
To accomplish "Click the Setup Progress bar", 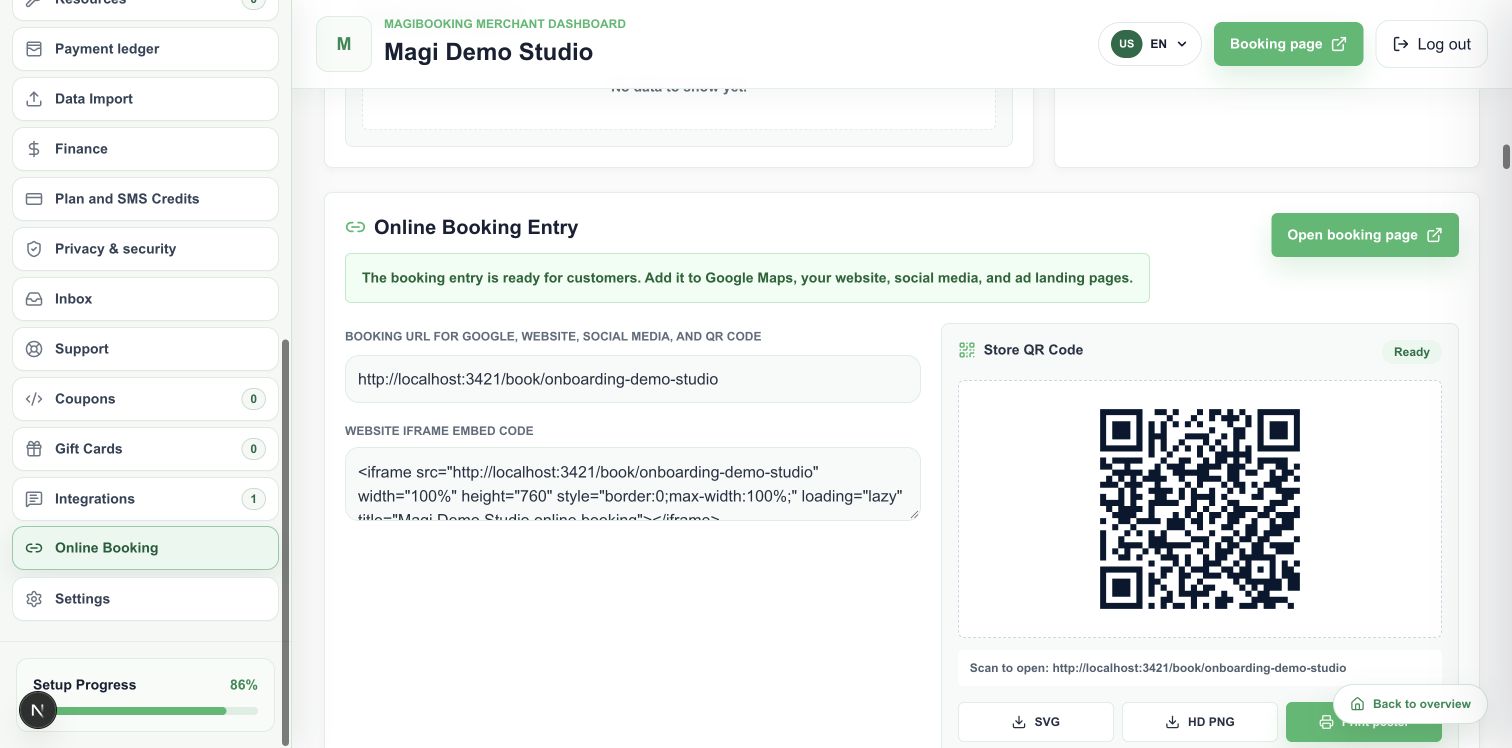I will 145,711.
